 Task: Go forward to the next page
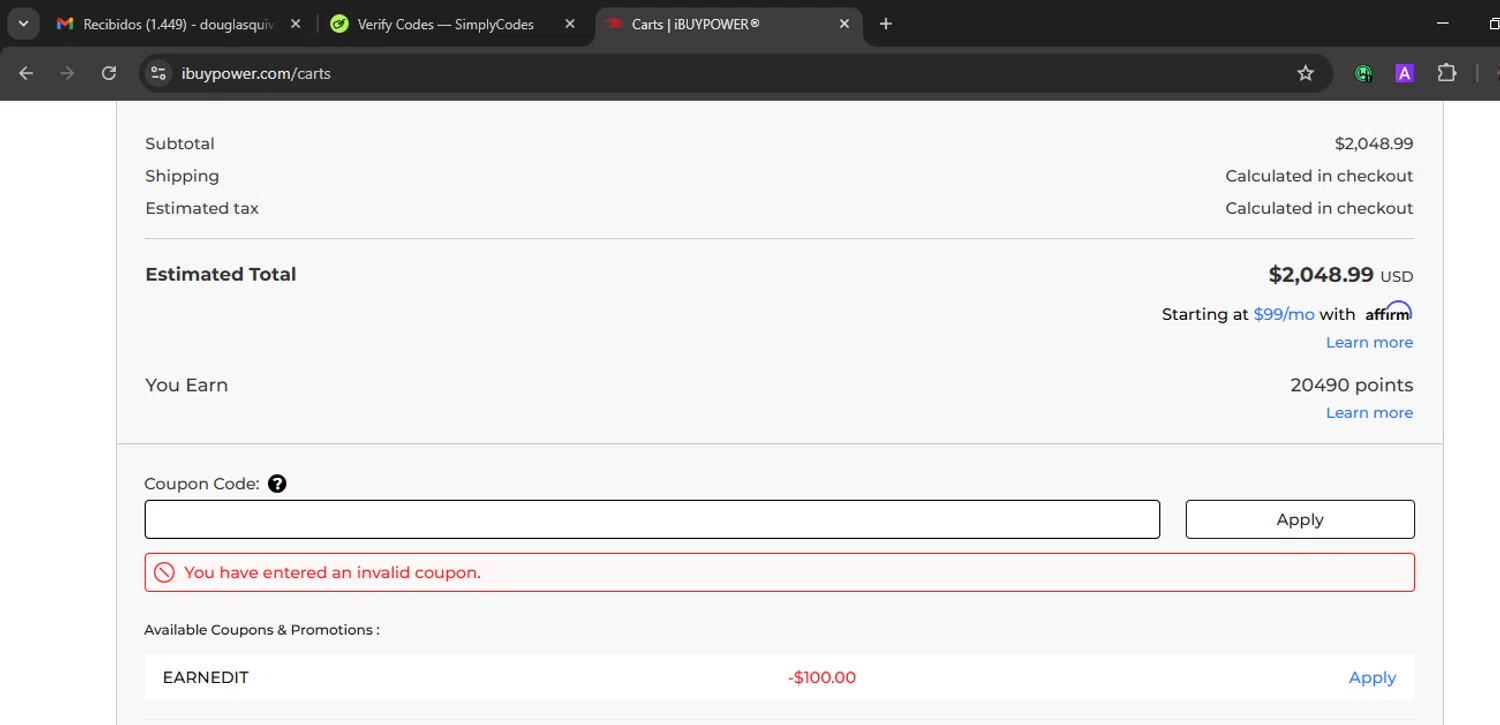click(x=67, y=73)
